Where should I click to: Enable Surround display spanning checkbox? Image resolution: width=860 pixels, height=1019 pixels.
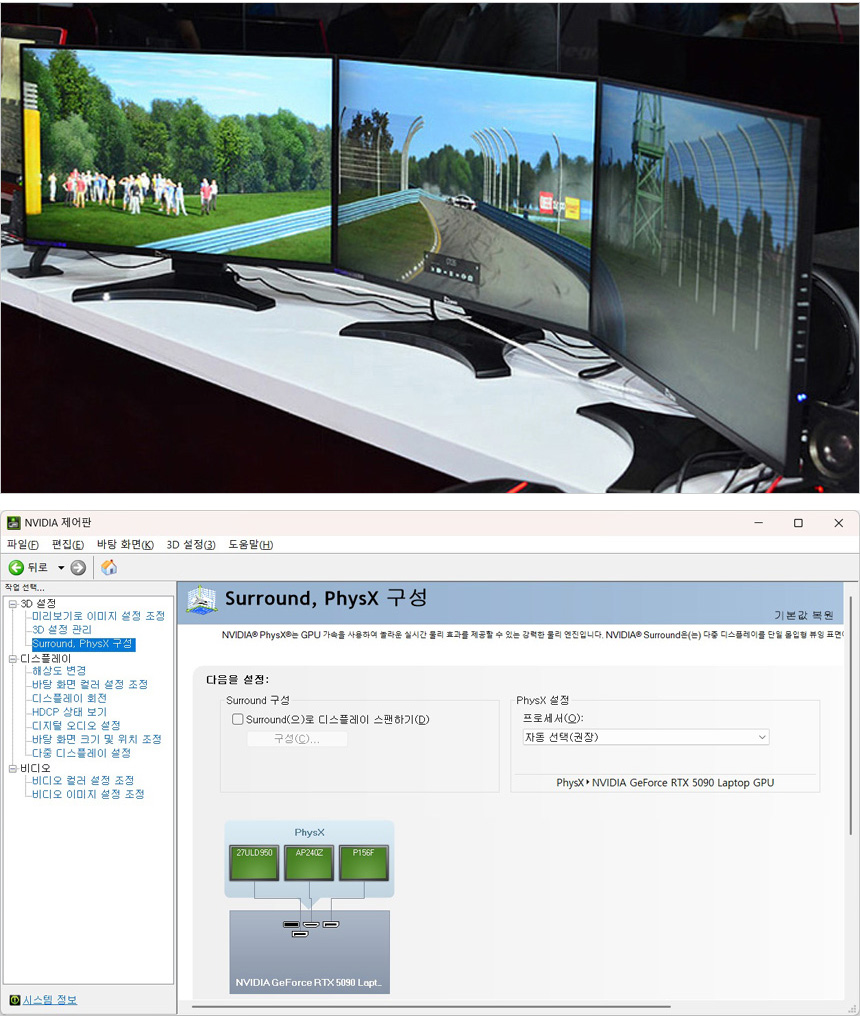[238, 719]
